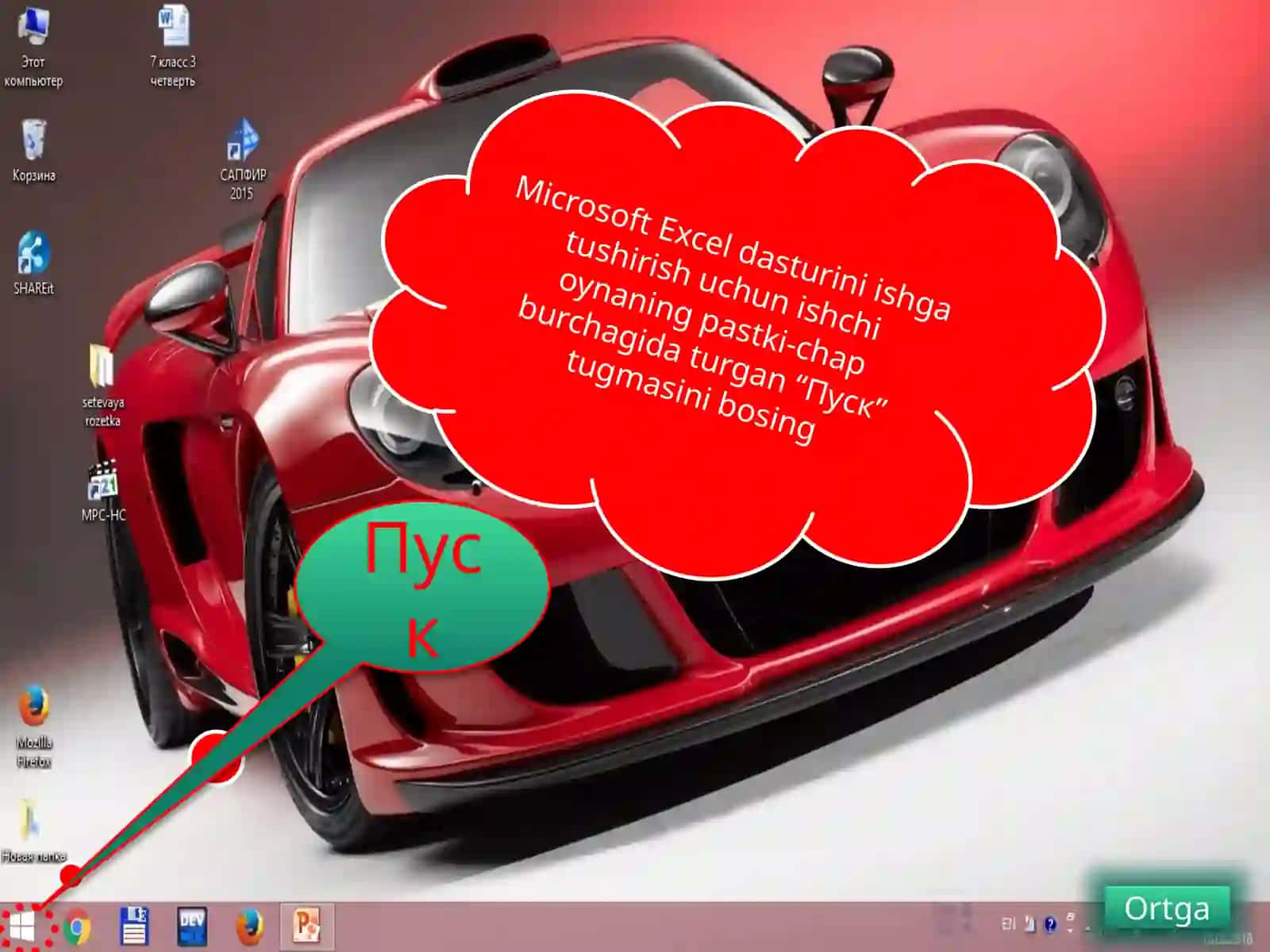The height and width of the screenshot is (952, 1270).
Task: Open the Новая папка folder
Action: point(33,831)
